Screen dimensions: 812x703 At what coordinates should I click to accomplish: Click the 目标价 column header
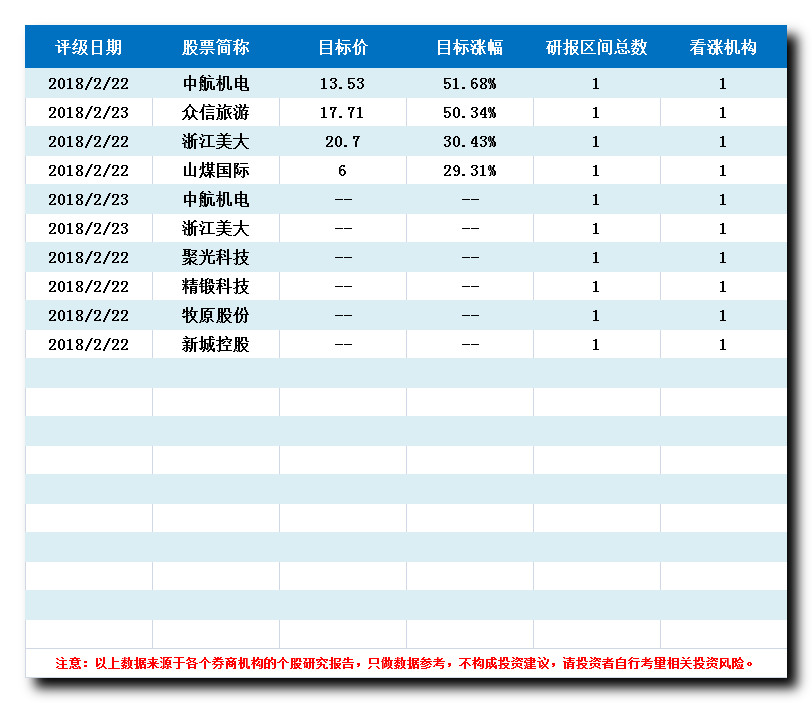pos(343,47)
